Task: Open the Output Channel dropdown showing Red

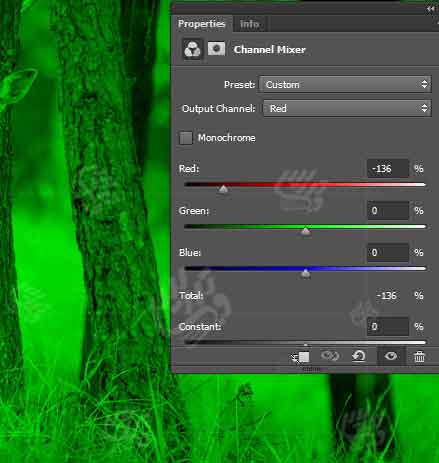Action: coord(347,108)
